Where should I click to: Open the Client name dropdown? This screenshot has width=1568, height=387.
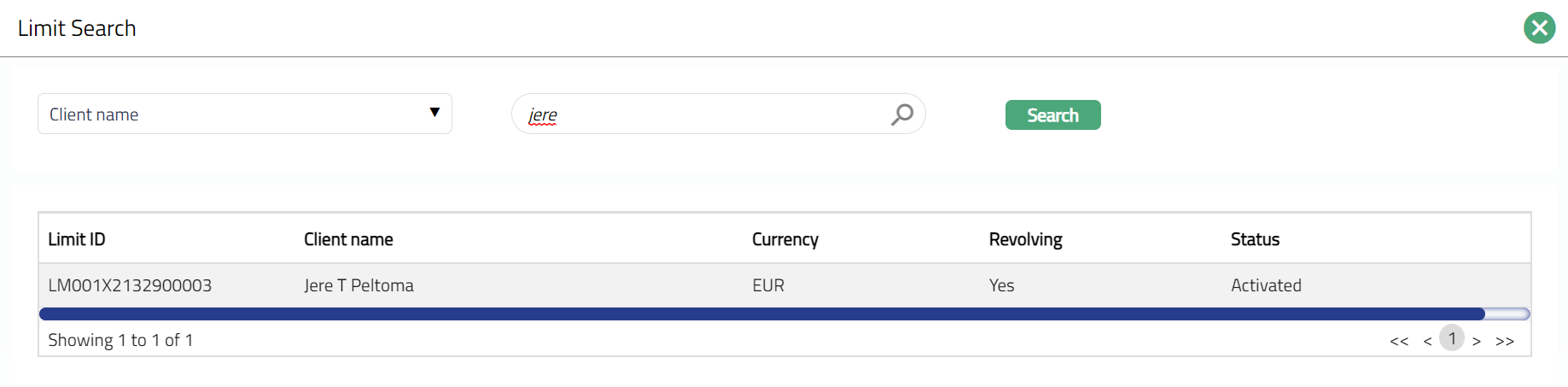244,114
